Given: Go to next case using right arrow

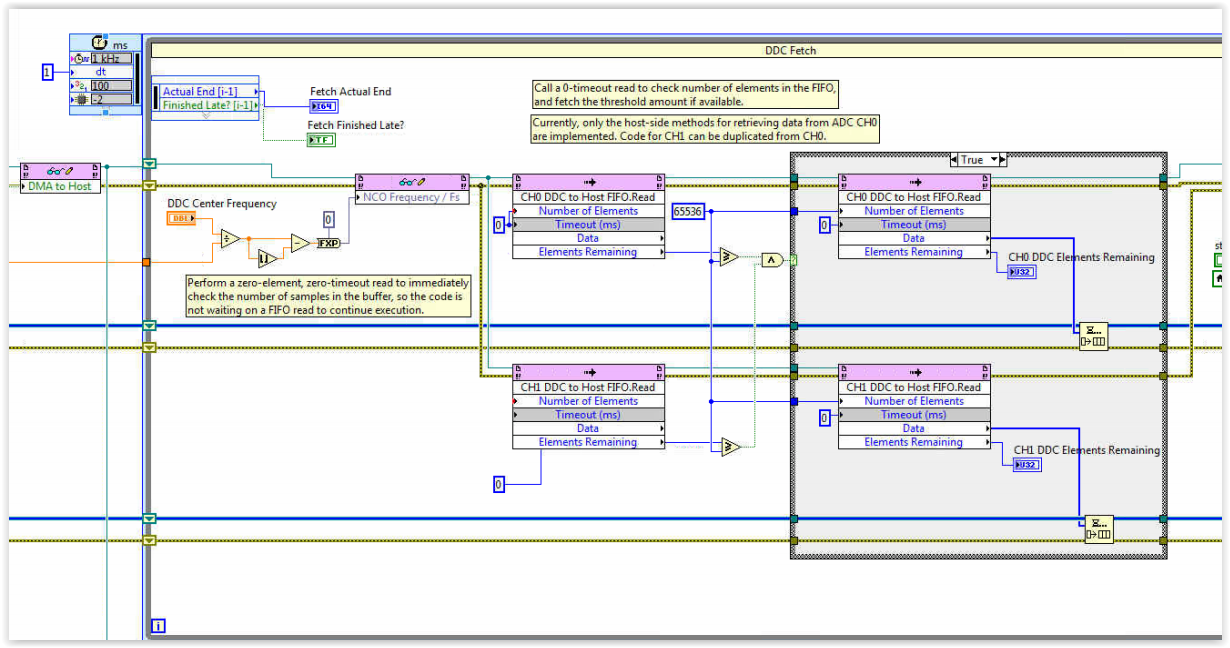Looking at the screenshot, I should click(1003, 160).
